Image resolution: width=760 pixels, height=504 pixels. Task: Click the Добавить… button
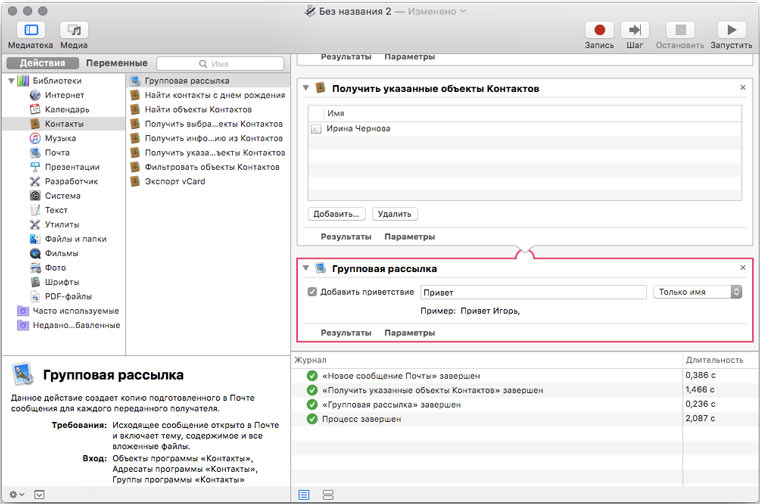(x=336, y=214)
